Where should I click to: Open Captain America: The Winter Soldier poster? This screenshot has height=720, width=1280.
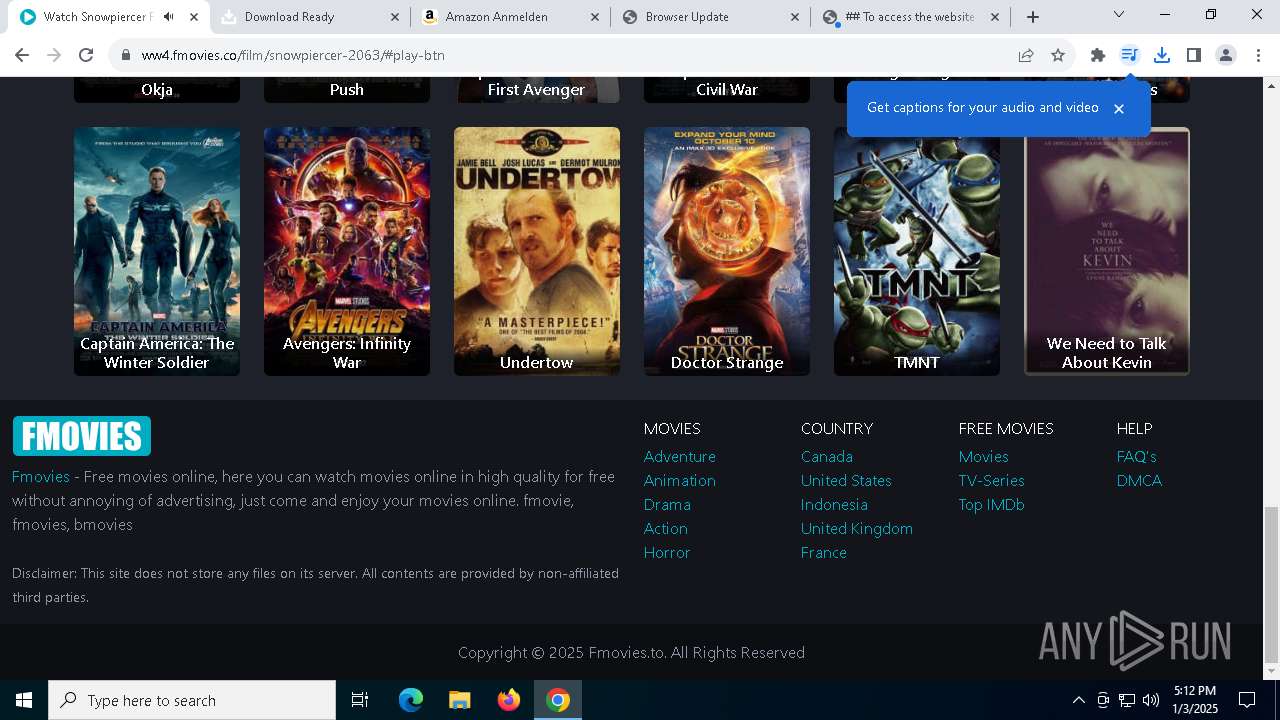pos(157,251)
